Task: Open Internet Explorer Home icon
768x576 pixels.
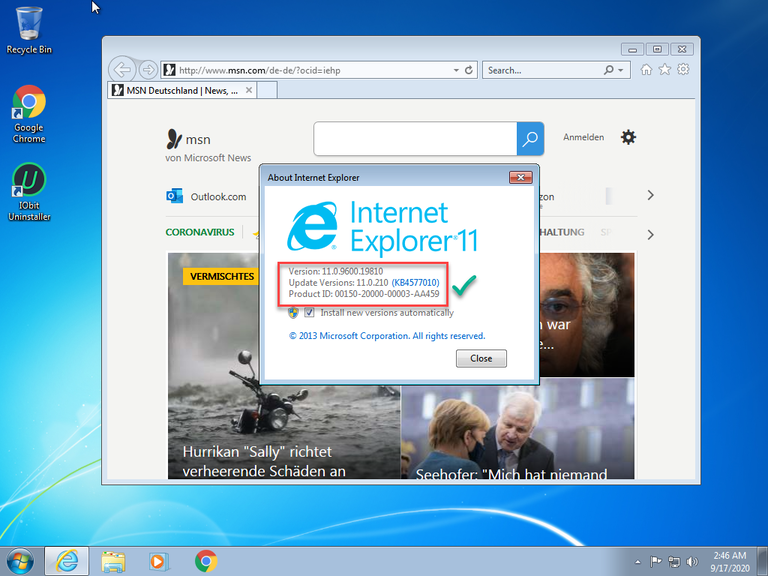Action: coord(647,70)
